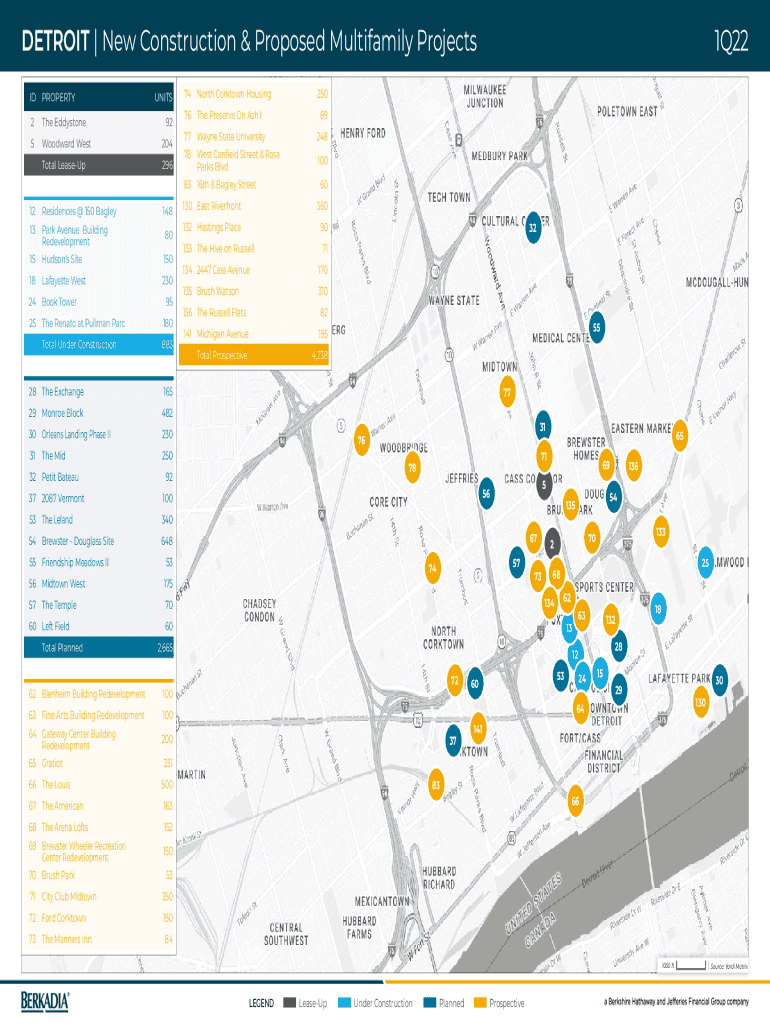Select orange marker 66 near the riverfront

coord(575,801)
